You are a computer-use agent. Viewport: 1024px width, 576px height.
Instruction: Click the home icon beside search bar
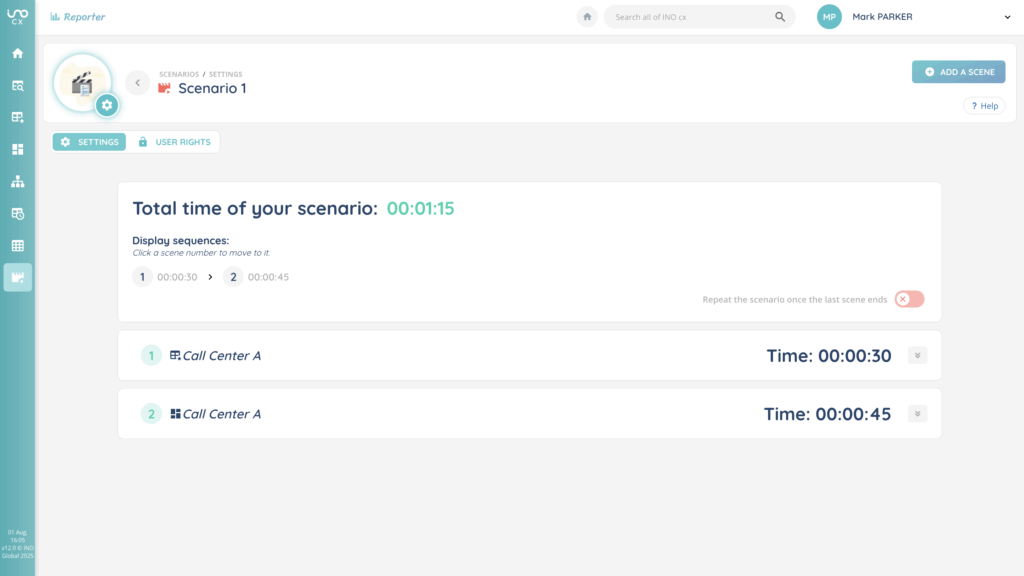pyautogui.click(x=587, y=17)
